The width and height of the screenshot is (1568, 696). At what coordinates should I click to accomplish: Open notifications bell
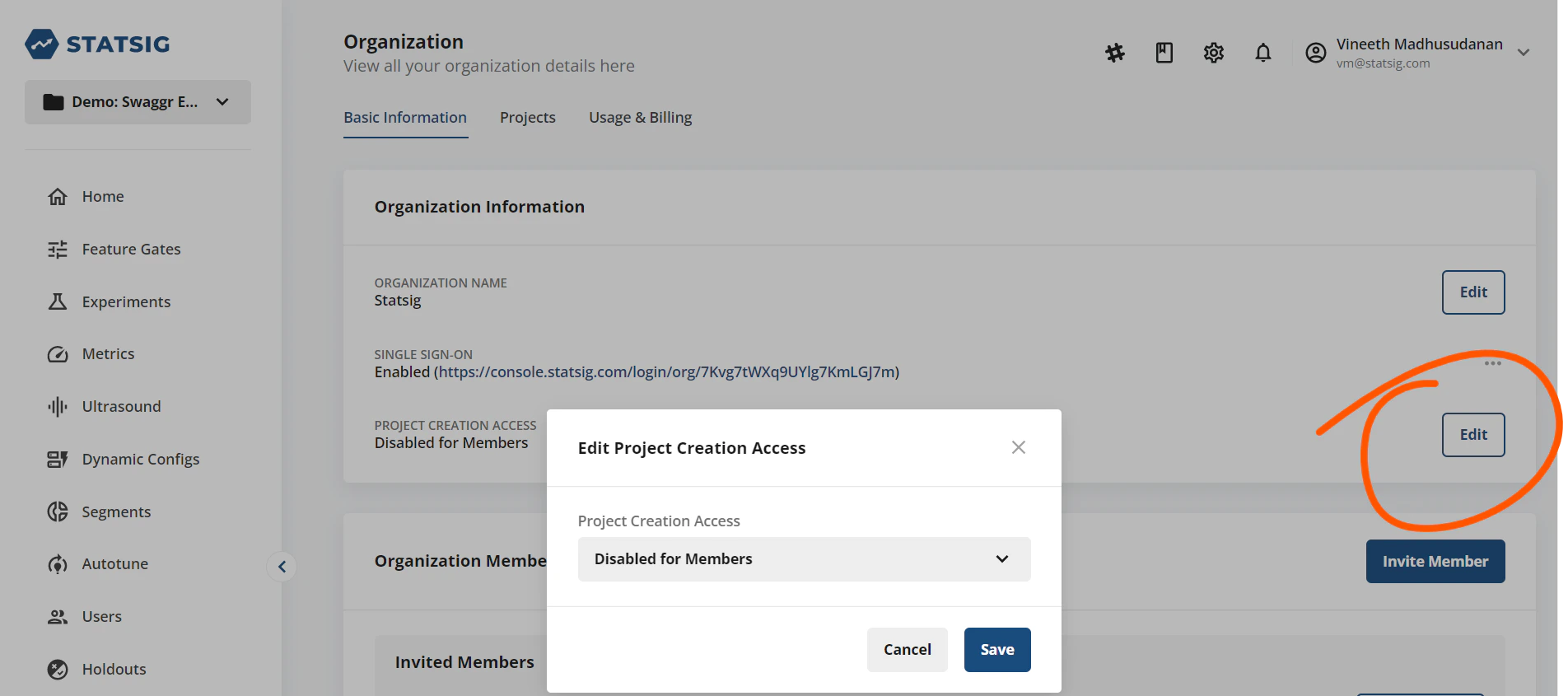(x=1263, y=54)
